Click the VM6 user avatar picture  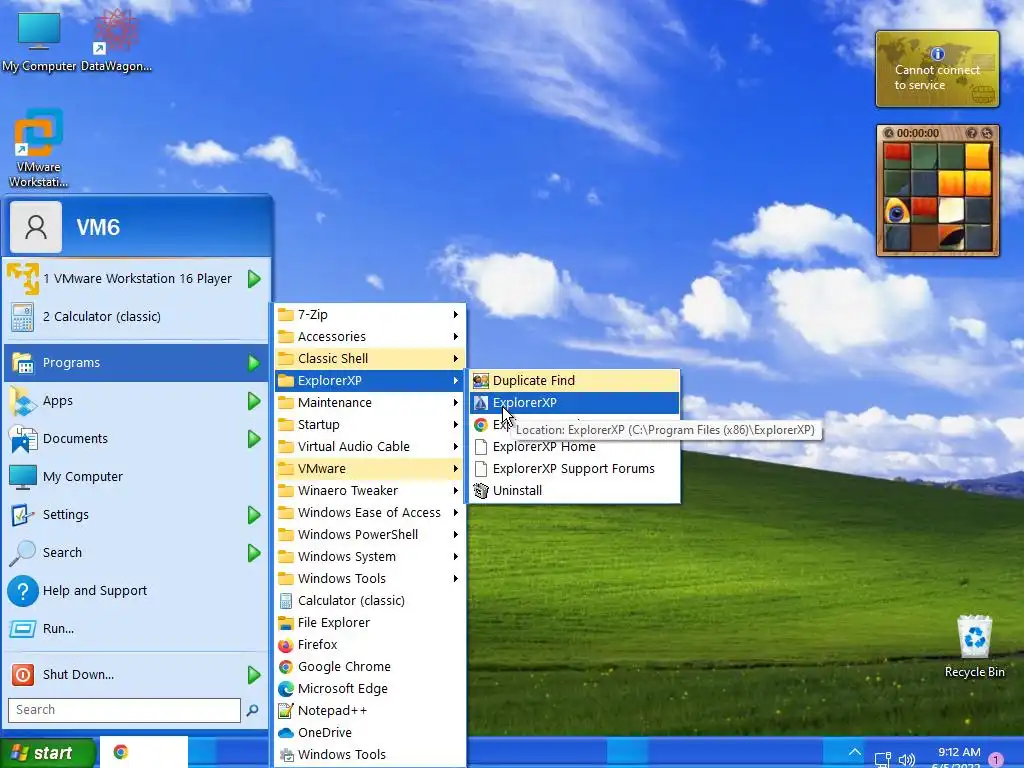click(x=36, y=227)
